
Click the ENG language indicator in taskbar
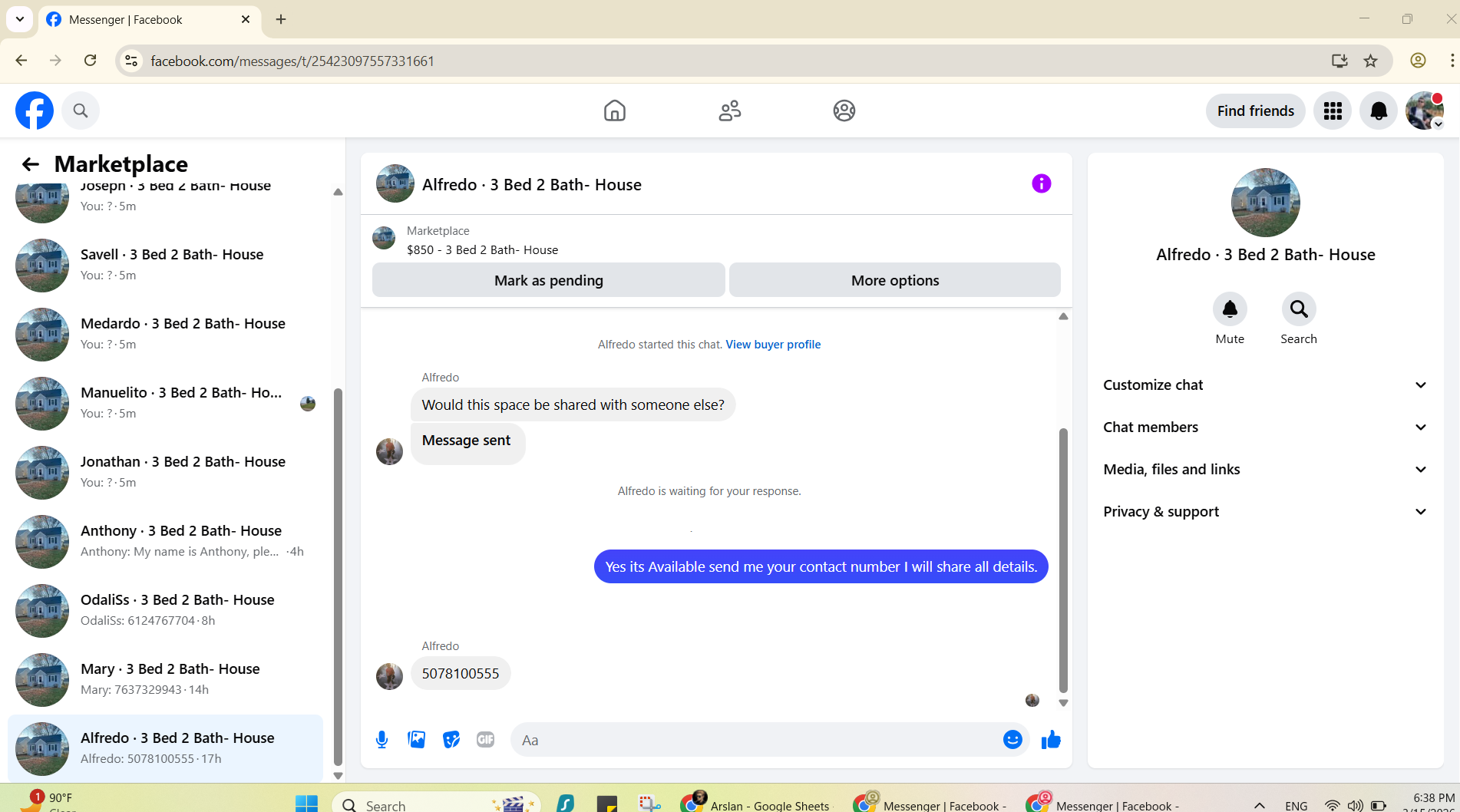tap(1296, 805)
